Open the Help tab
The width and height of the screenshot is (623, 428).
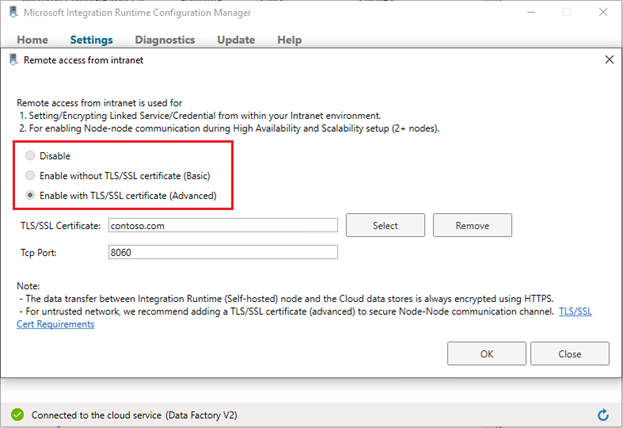[x=289, y=40]
